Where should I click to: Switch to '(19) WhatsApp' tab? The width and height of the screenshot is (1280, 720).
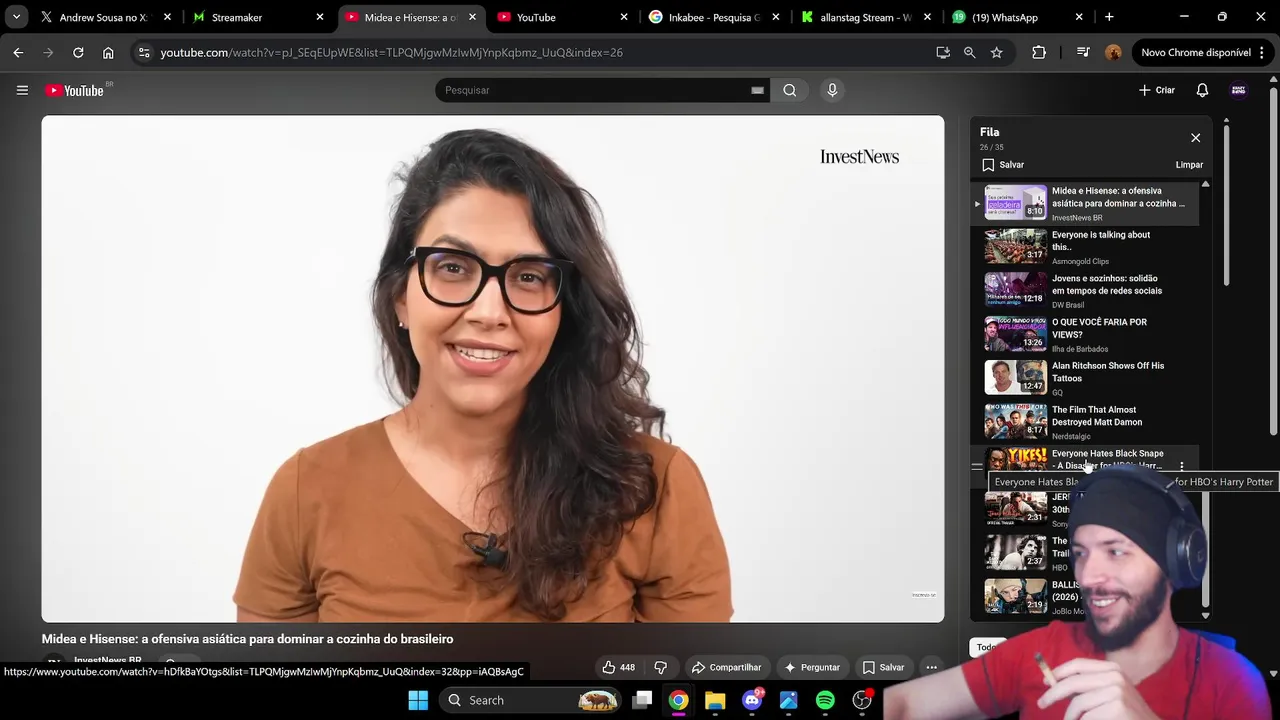point(1019,17)
